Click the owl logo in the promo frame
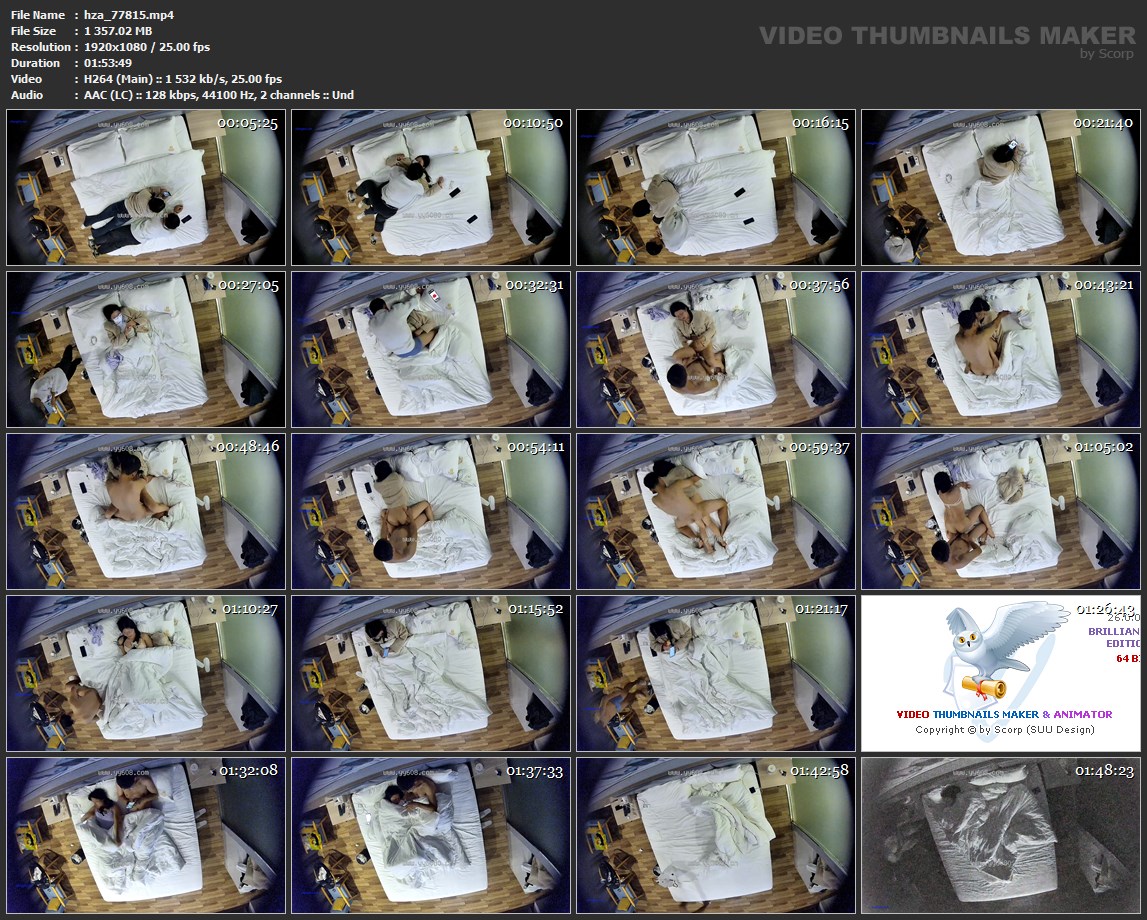Screen dimensions: 1147x920 click(x=985, y=650)
